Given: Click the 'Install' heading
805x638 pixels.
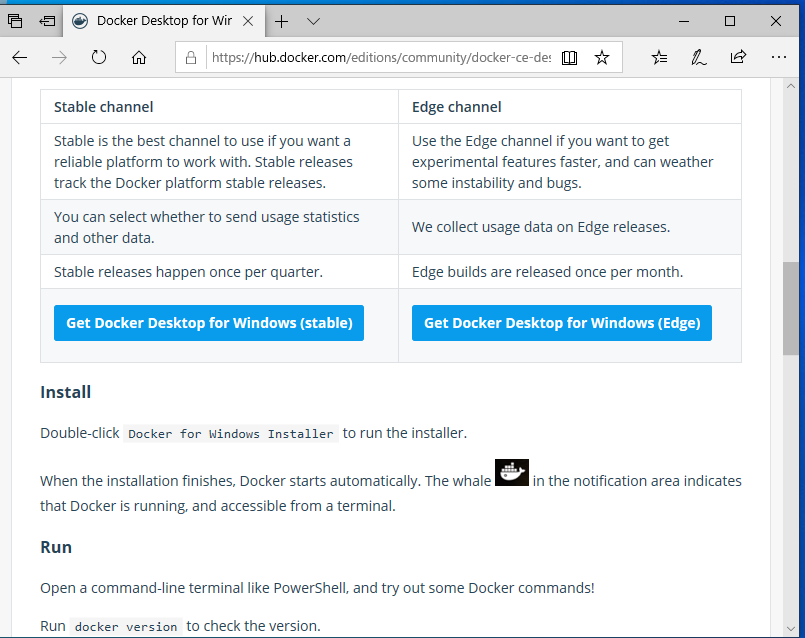Looking at the screenshot, I should coord(66,392).
